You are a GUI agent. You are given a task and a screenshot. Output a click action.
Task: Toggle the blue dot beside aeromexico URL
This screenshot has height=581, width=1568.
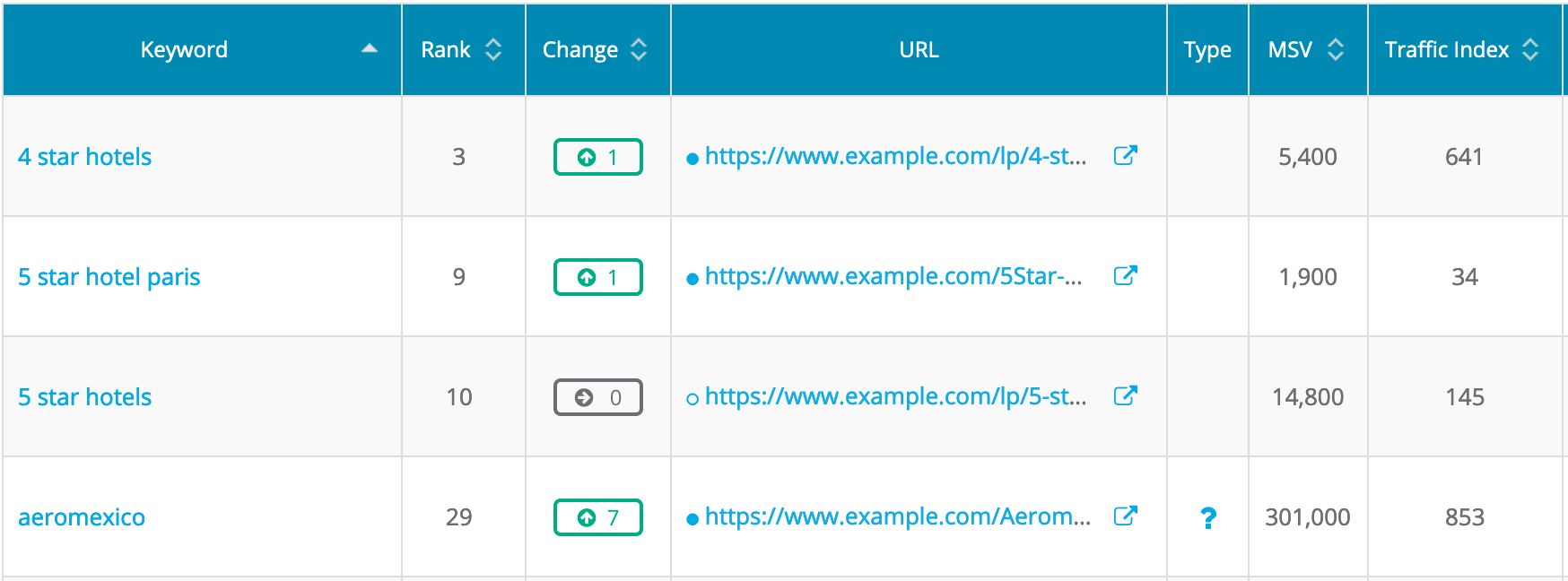pos(691,517)
